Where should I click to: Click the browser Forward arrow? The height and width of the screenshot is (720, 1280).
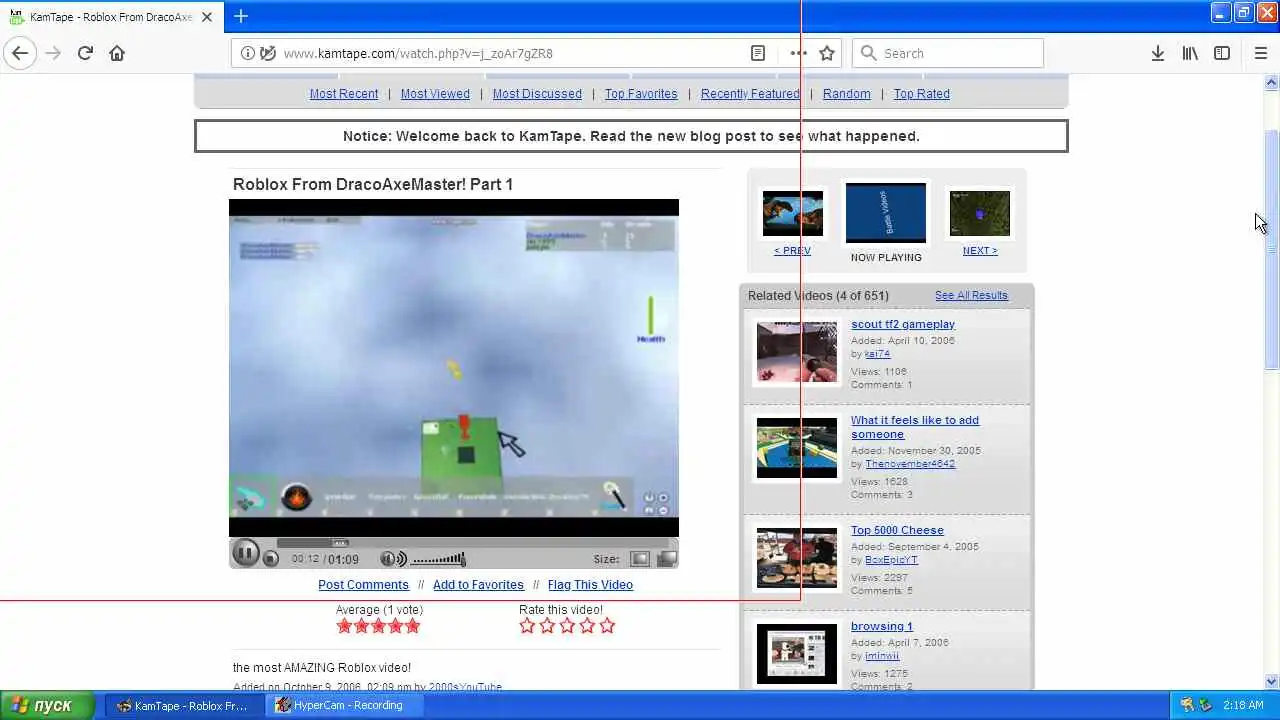[54, 53]
